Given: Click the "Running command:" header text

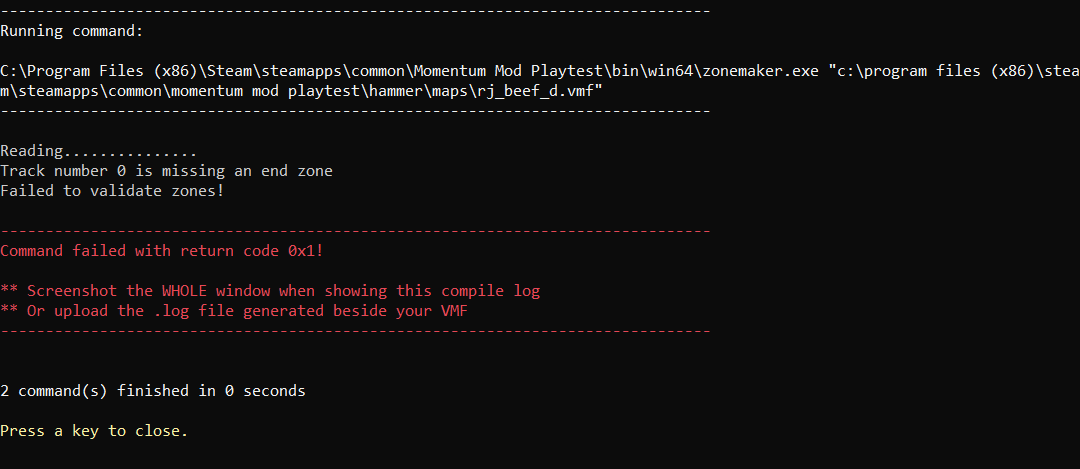Looking at the screenshot, I should 72,31.
